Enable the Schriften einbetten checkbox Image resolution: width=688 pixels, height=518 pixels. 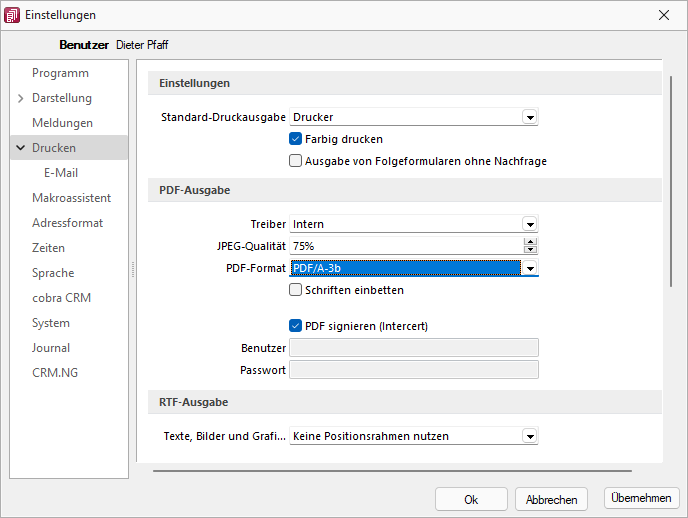pos(295,289)
